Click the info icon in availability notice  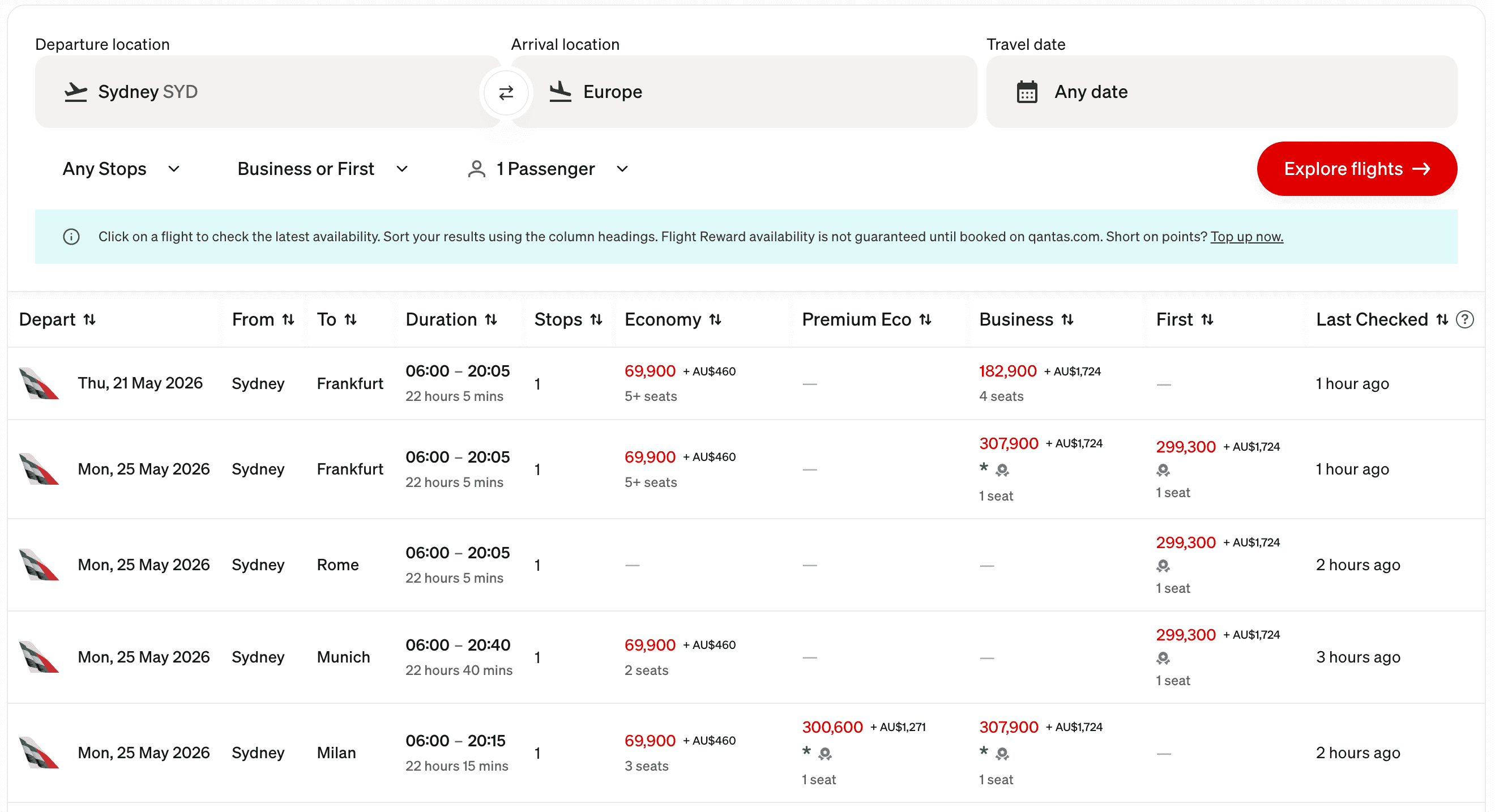[71, 237]
